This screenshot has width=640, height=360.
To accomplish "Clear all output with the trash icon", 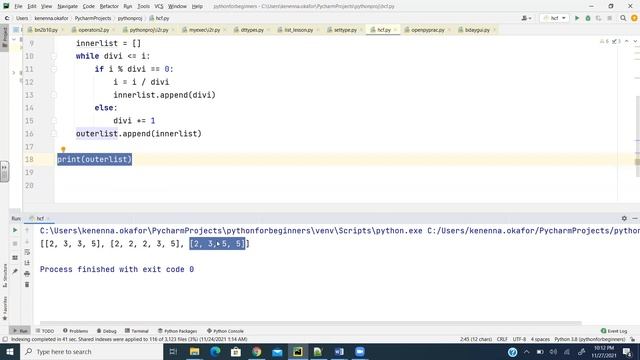I will (x=27, y=284).
